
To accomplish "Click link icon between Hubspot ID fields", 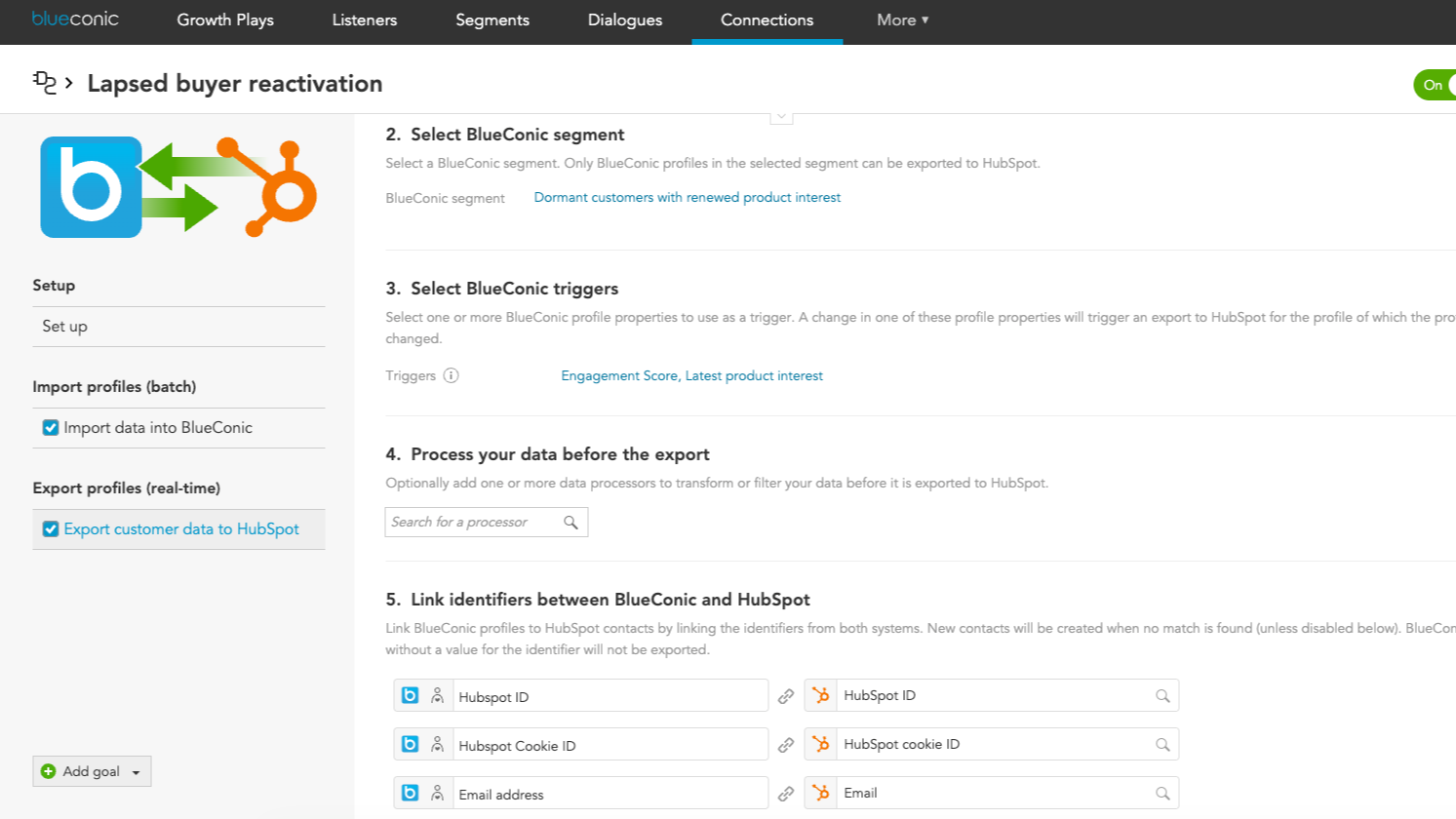I will (x=786, y=696).
